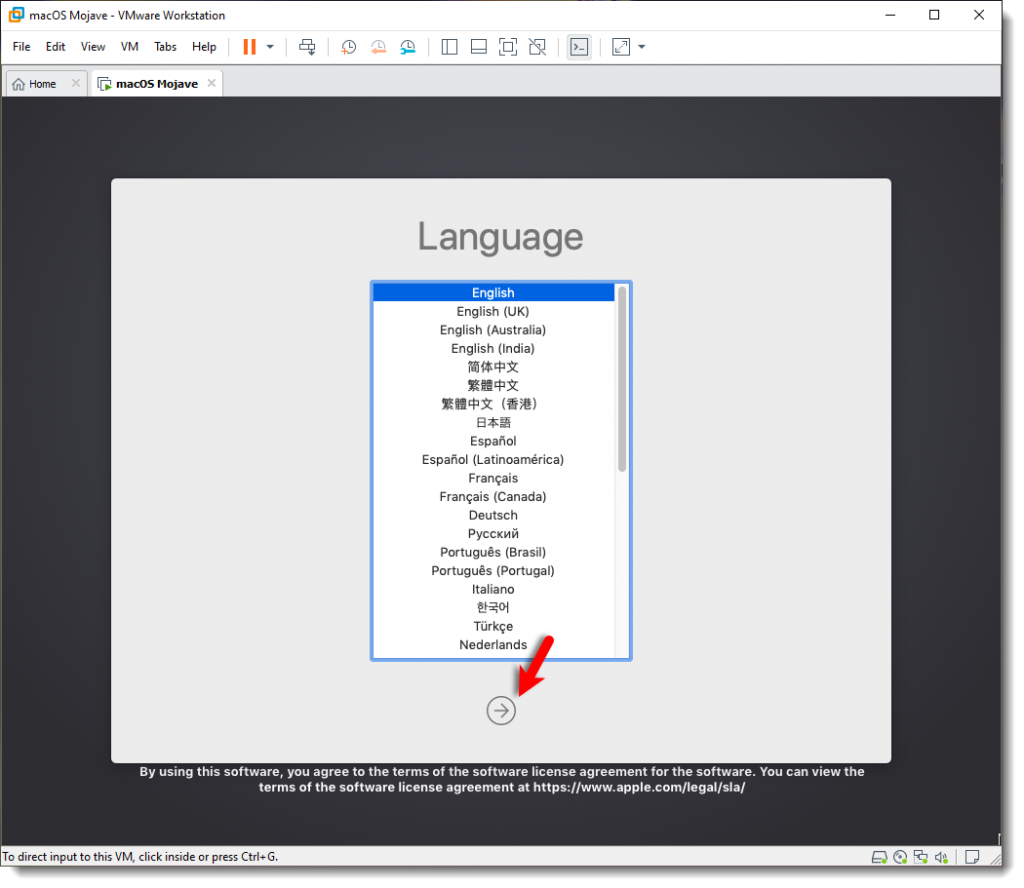The width and height of the screenshot is (1024, 888).
Task: Close the macOS Mojave tab
Action: pyautogui.click(x=211, y=84)
